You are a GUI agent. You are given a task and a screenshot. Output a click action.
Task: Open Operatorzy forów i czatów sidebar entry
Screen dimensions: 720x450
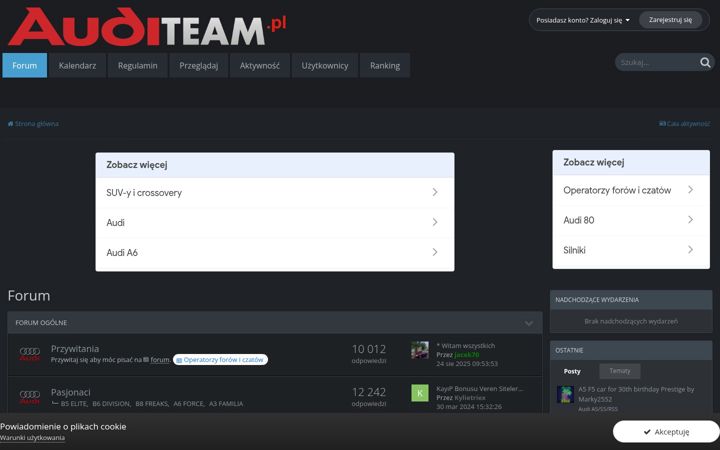coord(631,190)
